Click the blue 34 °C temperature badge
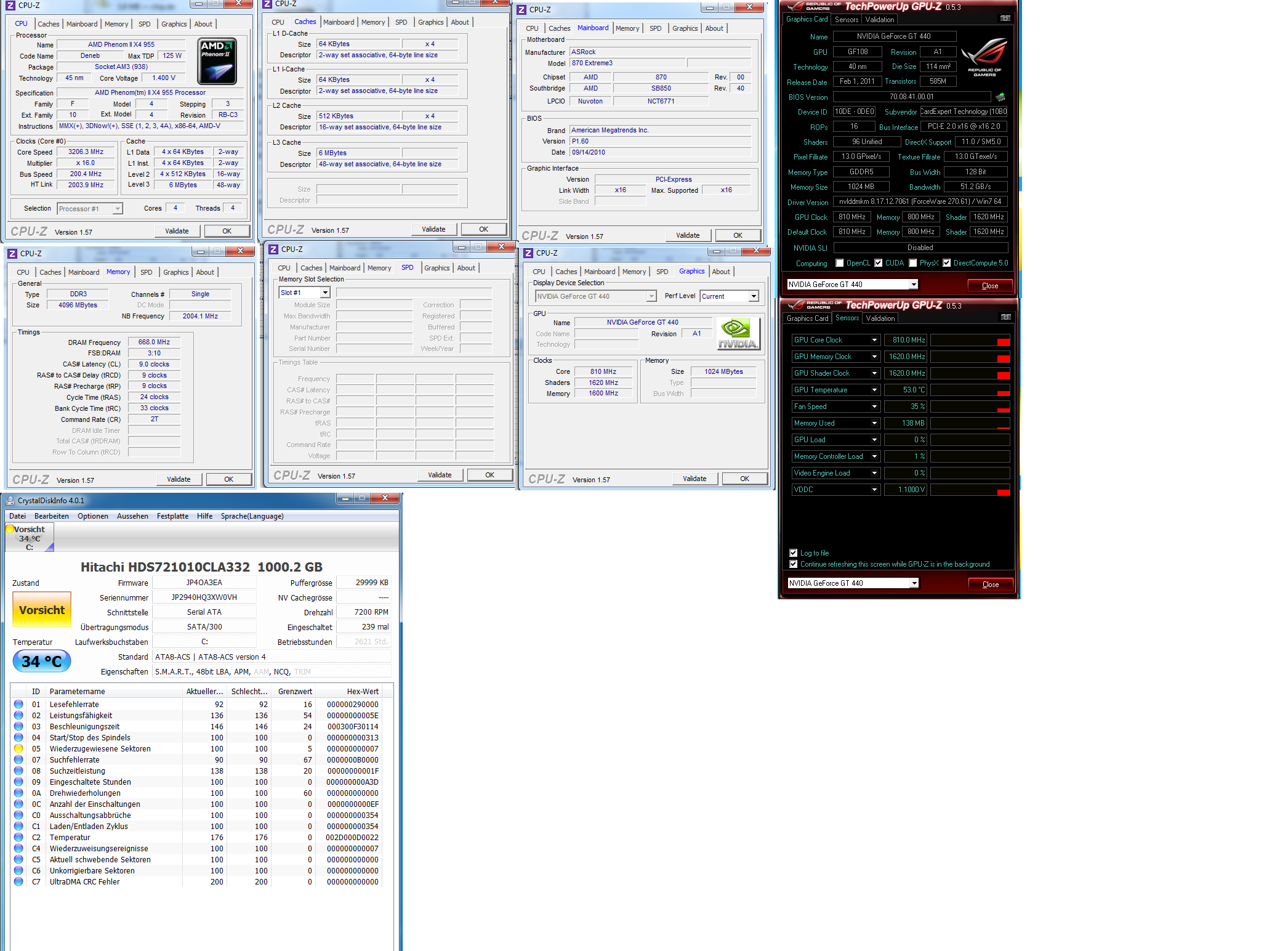The image size is (1288, 951). [42, 662]
